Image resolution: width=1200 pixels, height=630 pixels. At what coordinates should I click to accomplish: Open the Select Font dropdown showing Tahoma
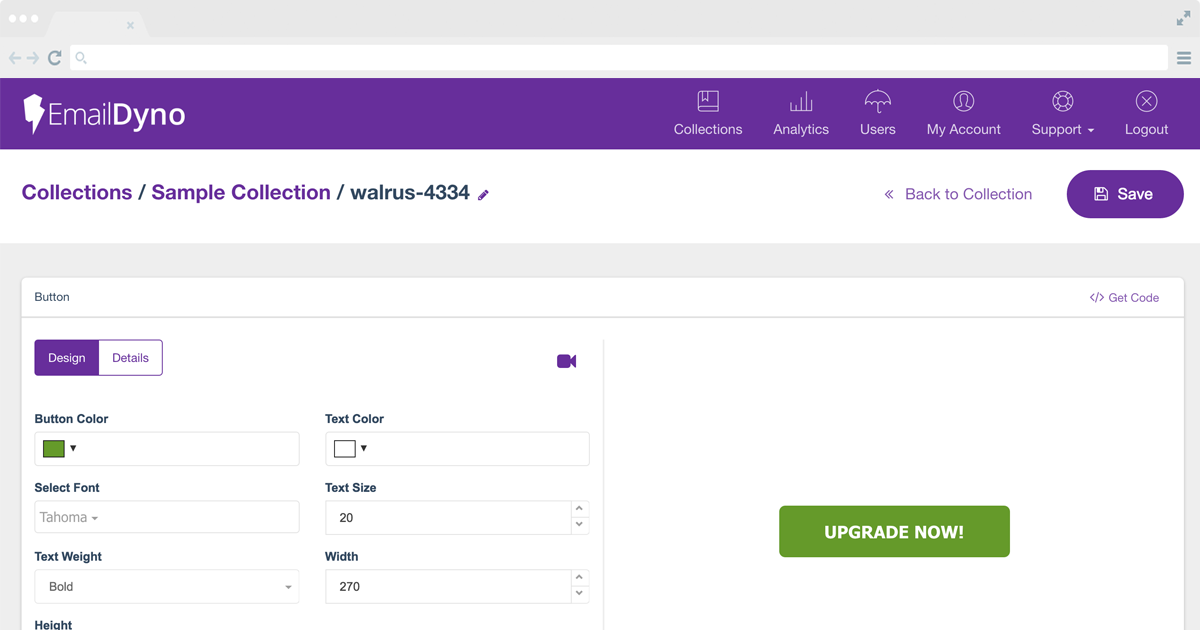(166, 517)
